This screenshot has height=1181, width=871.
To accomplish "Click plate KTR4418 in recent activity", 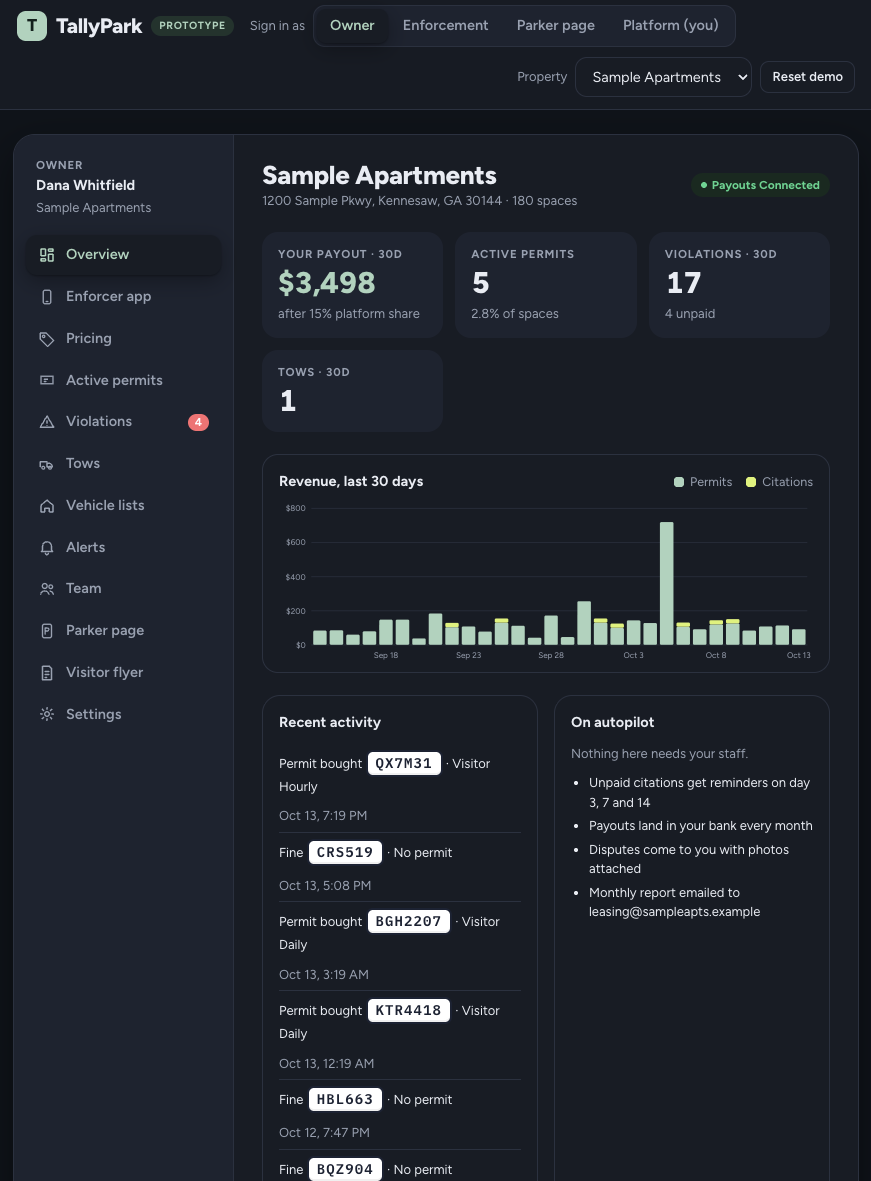I will (408, 1011).
